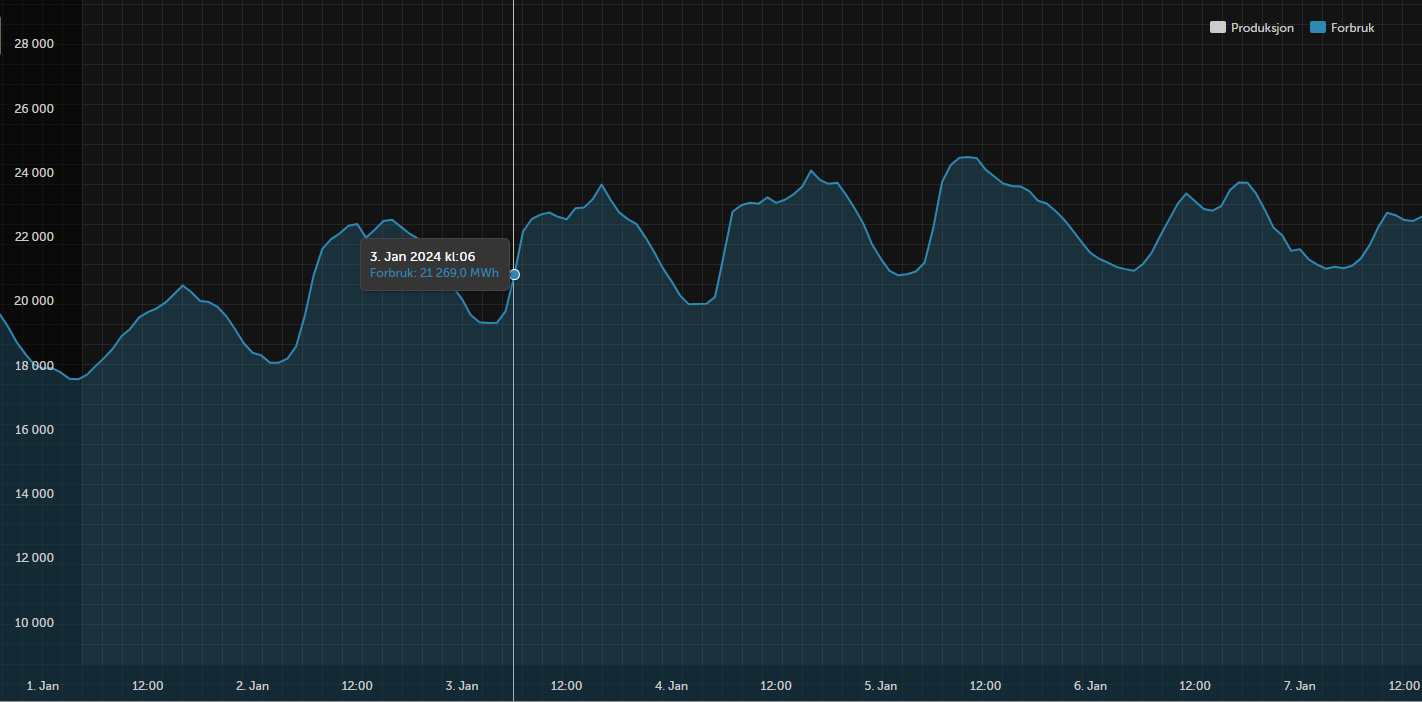Click the tooltip value 'Forbruk: 21 269,0 MWh'
1422x702 pixels.
pyautogui.click(x=434, y=273)
